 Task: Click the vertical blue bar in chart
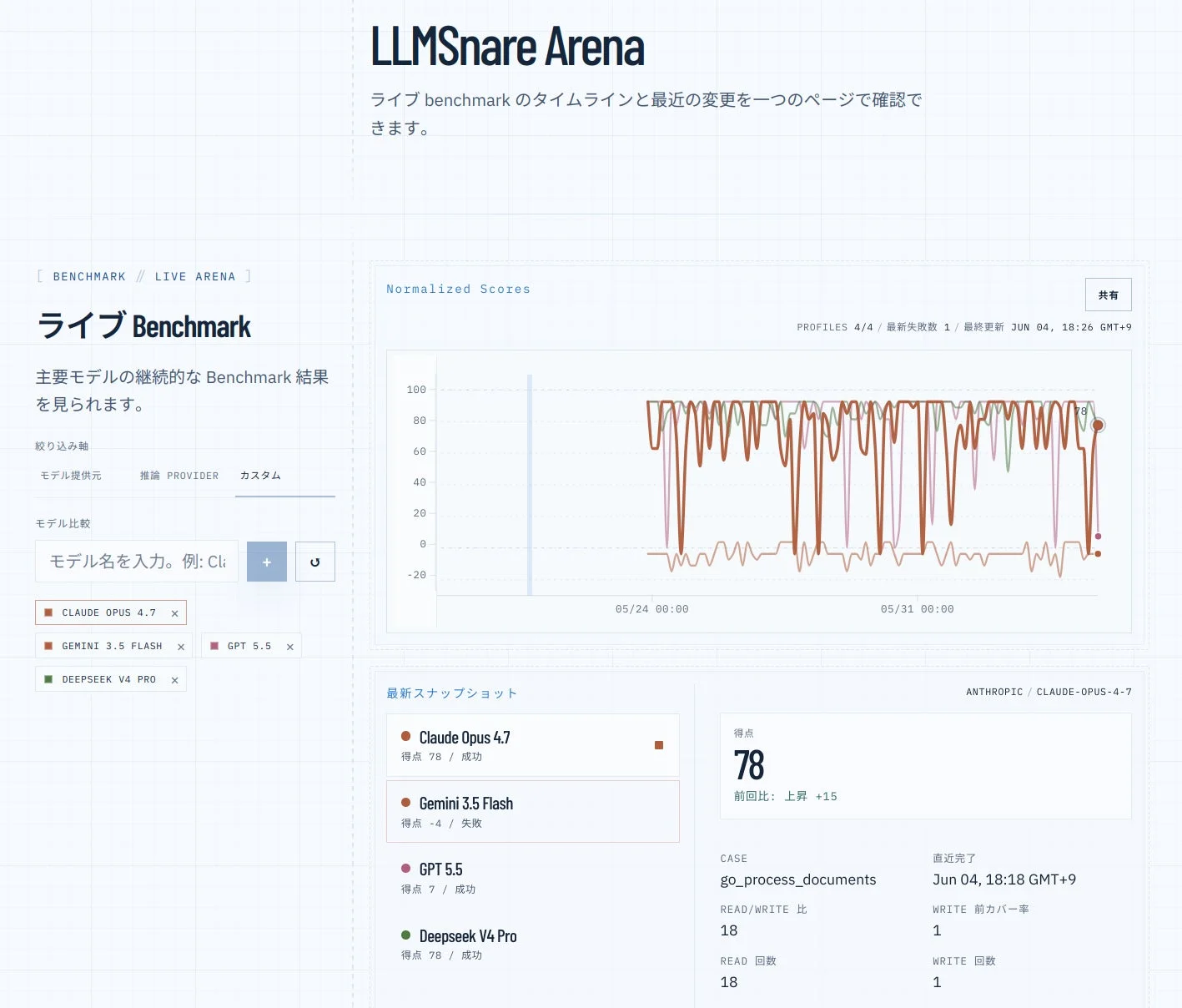530,484
